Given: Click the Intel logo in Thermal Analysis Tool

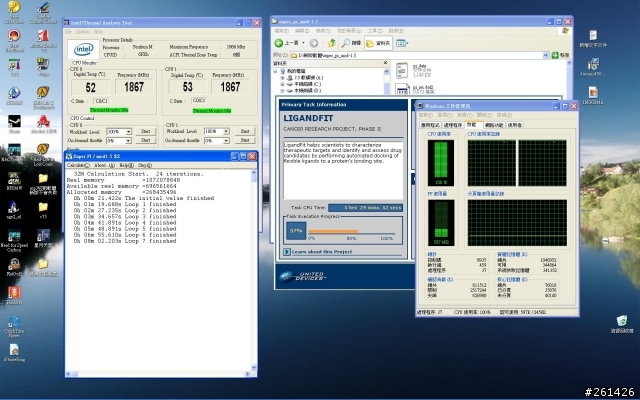Looking at the screenshot, I should click(x=84, y=50).
